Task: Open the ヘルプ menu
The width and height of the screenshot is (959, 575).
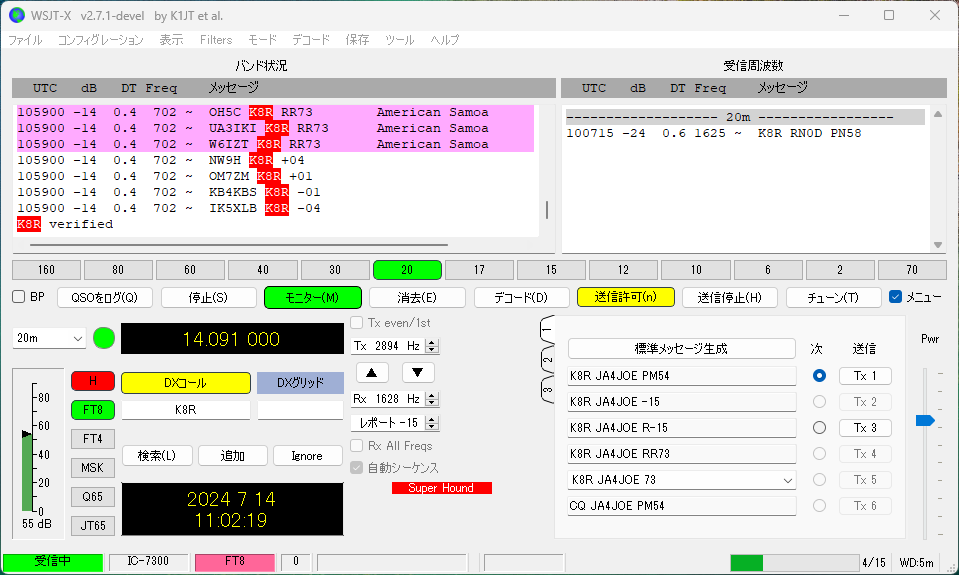Action: (x=445, y=40)
